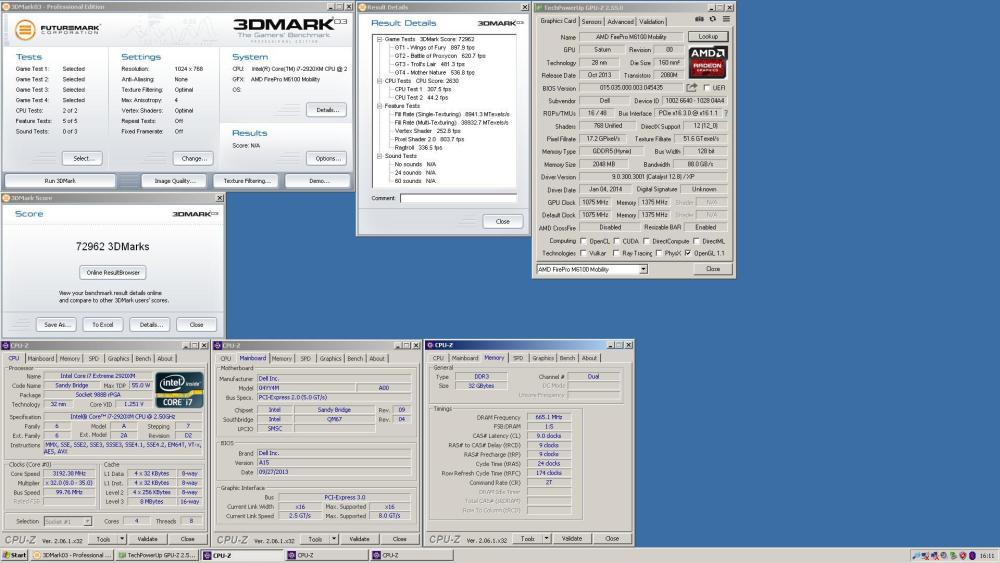Open Tools dropdown arrow in Memory window
1000x563 pixels.
coord(546,539)
